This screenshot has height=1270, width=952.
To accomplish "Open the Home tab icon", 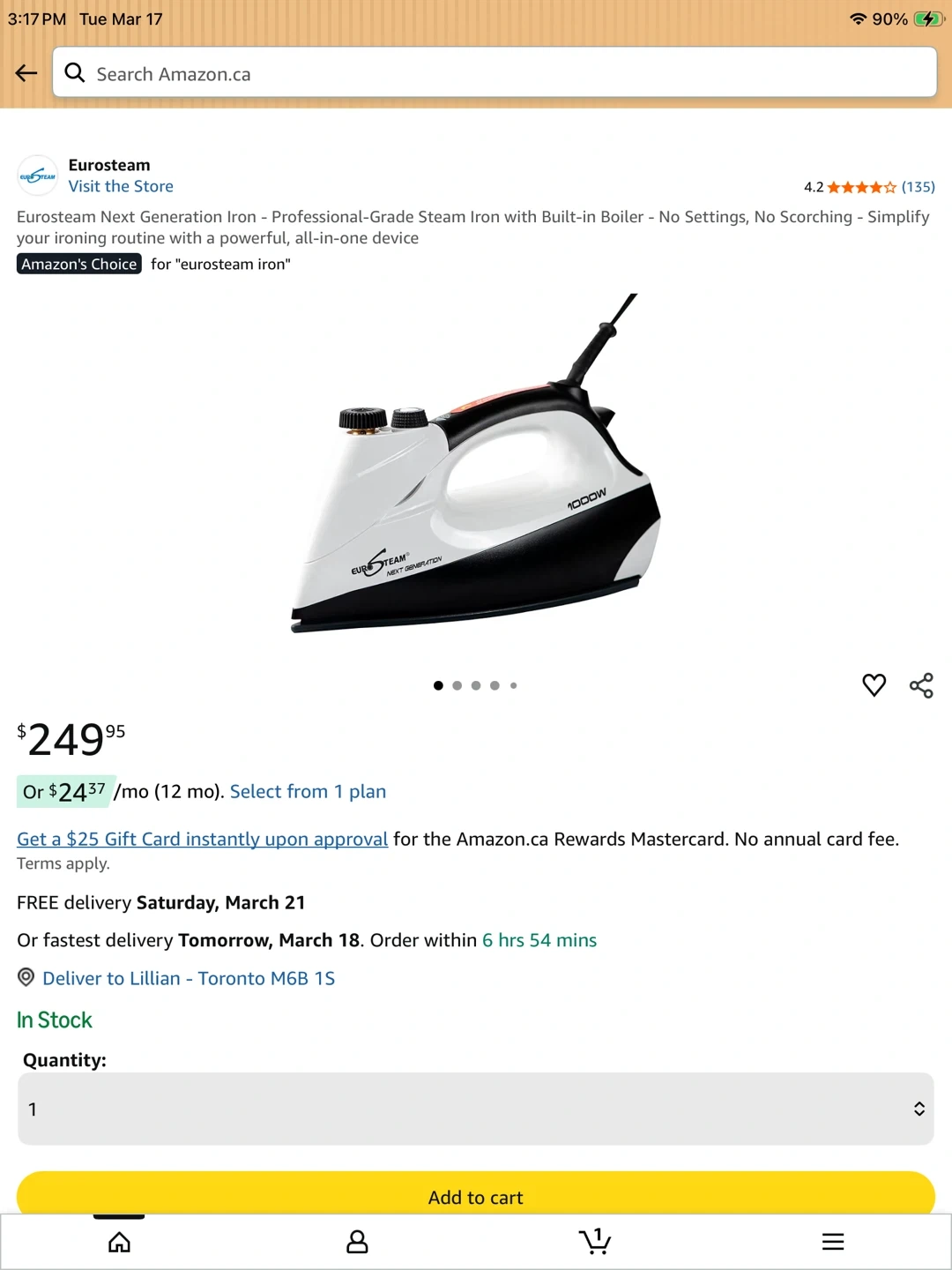I will point(119,1242).
